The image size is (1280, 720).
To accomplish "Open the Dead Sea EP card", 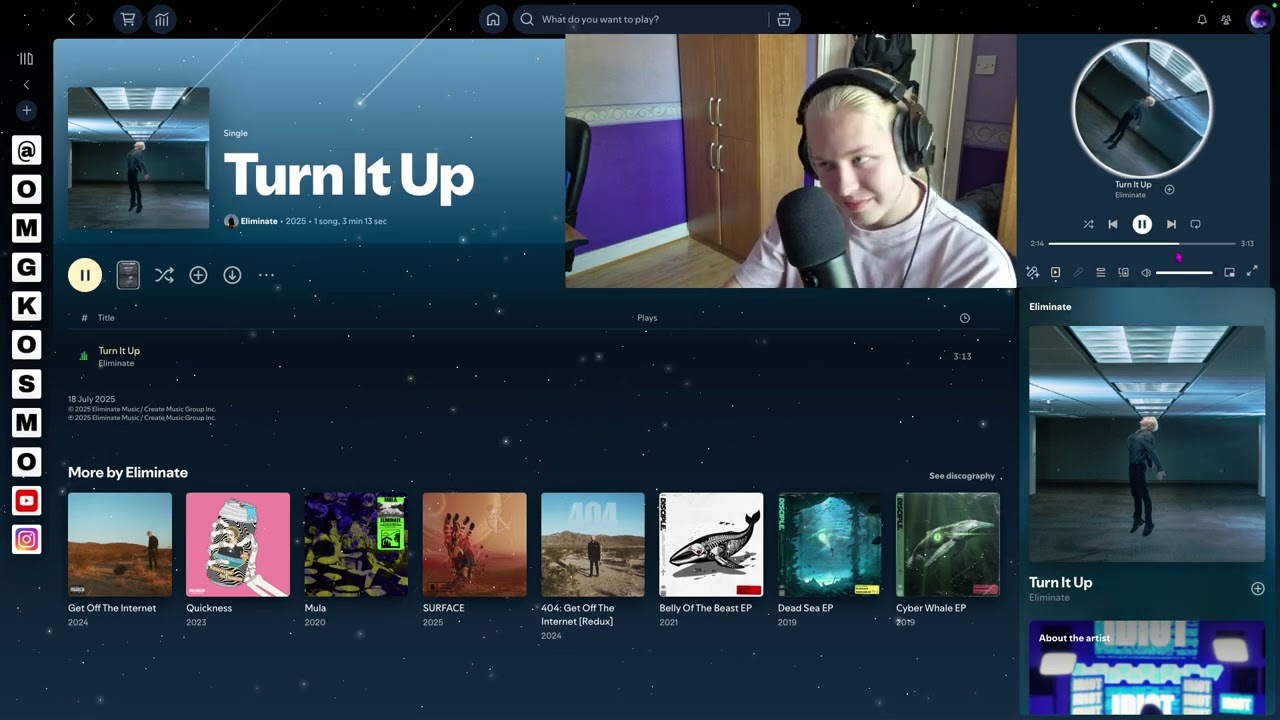I will pyautogui.click(x=830, y=560).
